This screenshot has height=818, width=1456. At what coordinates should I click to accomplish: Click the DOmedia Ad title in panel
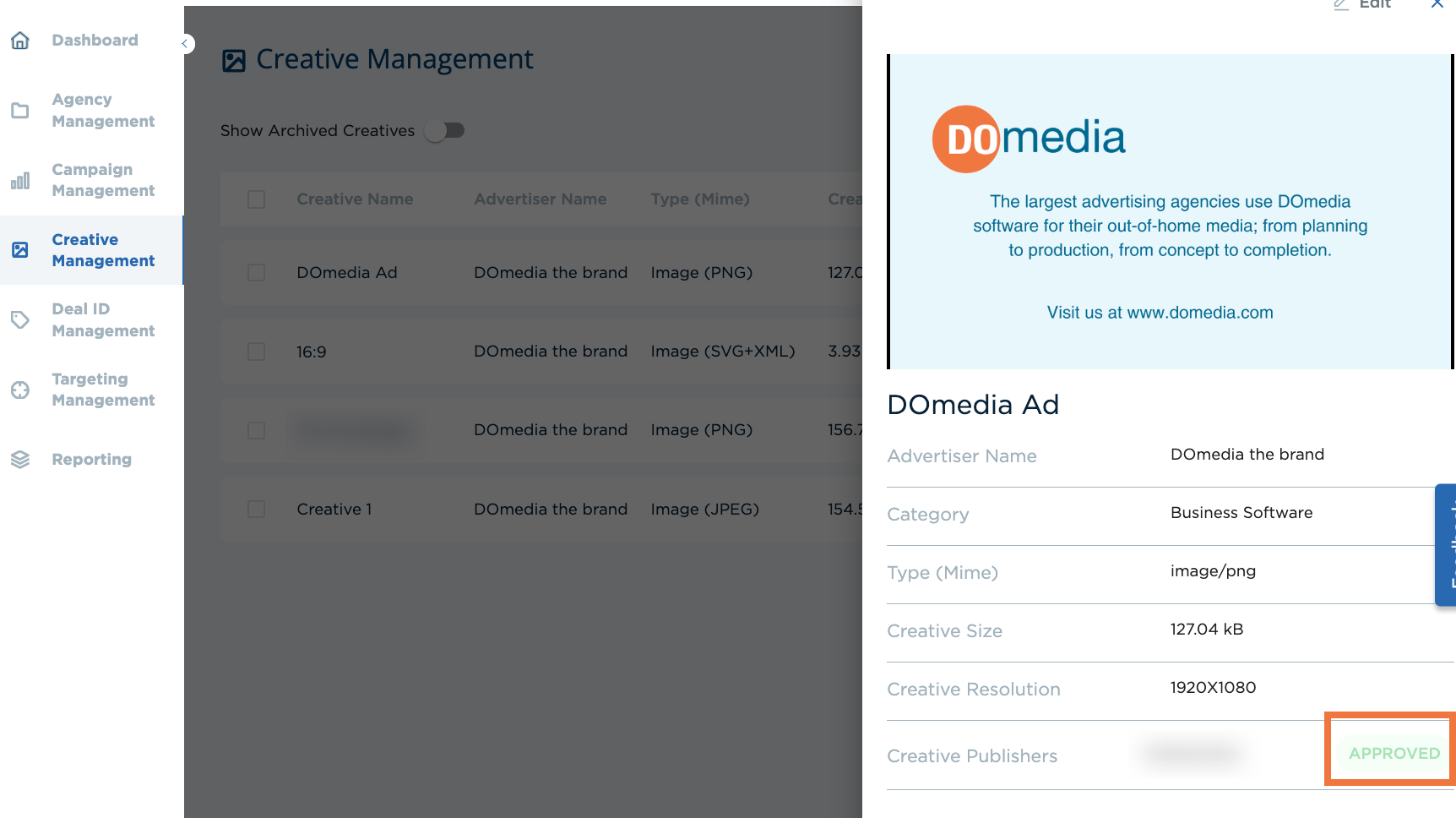pyautogui.click(x=973, y=405)
